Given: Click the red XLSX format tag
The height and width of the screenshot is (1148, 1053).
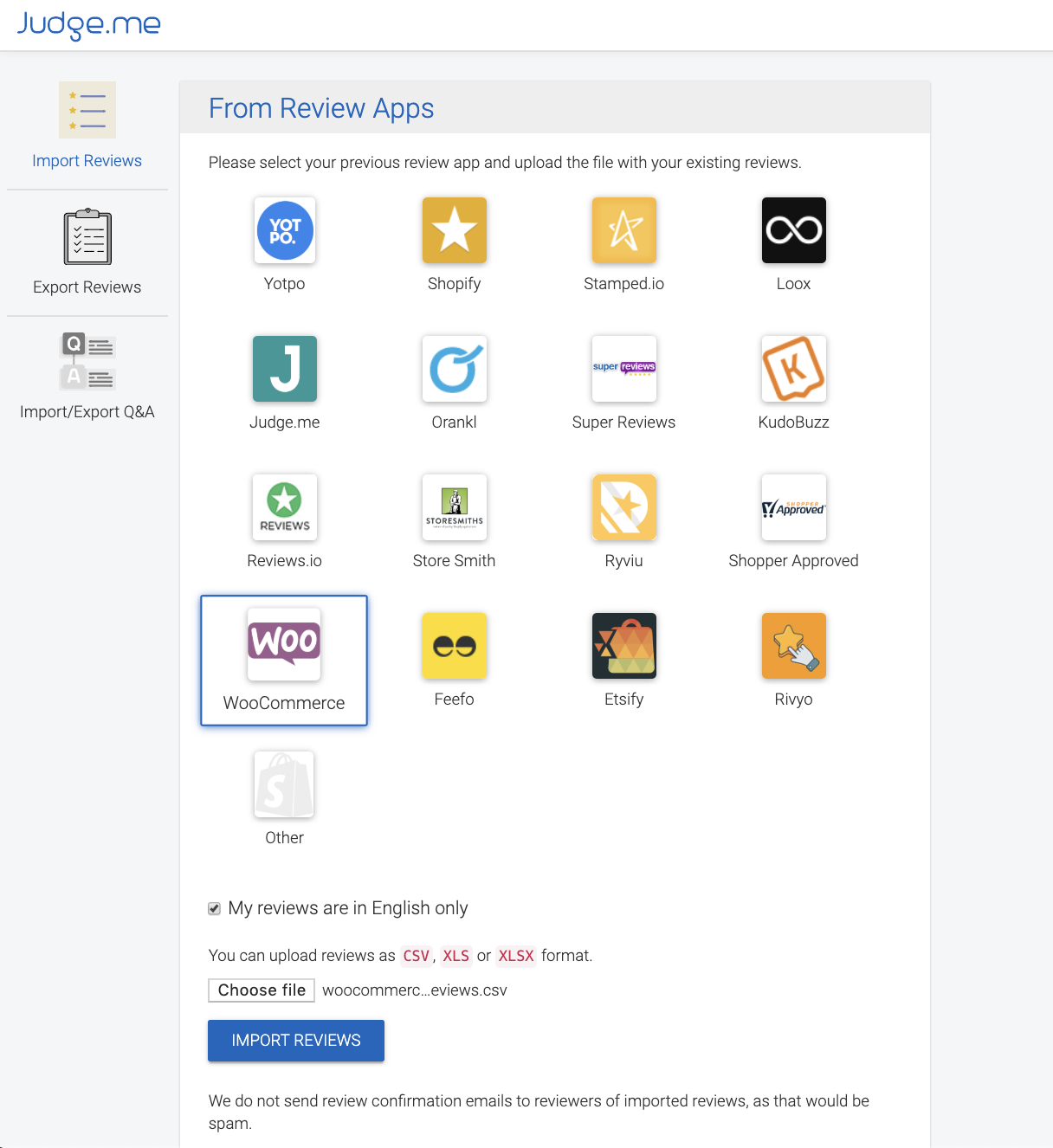Looking at the screenshot, I should coord(516,956).
